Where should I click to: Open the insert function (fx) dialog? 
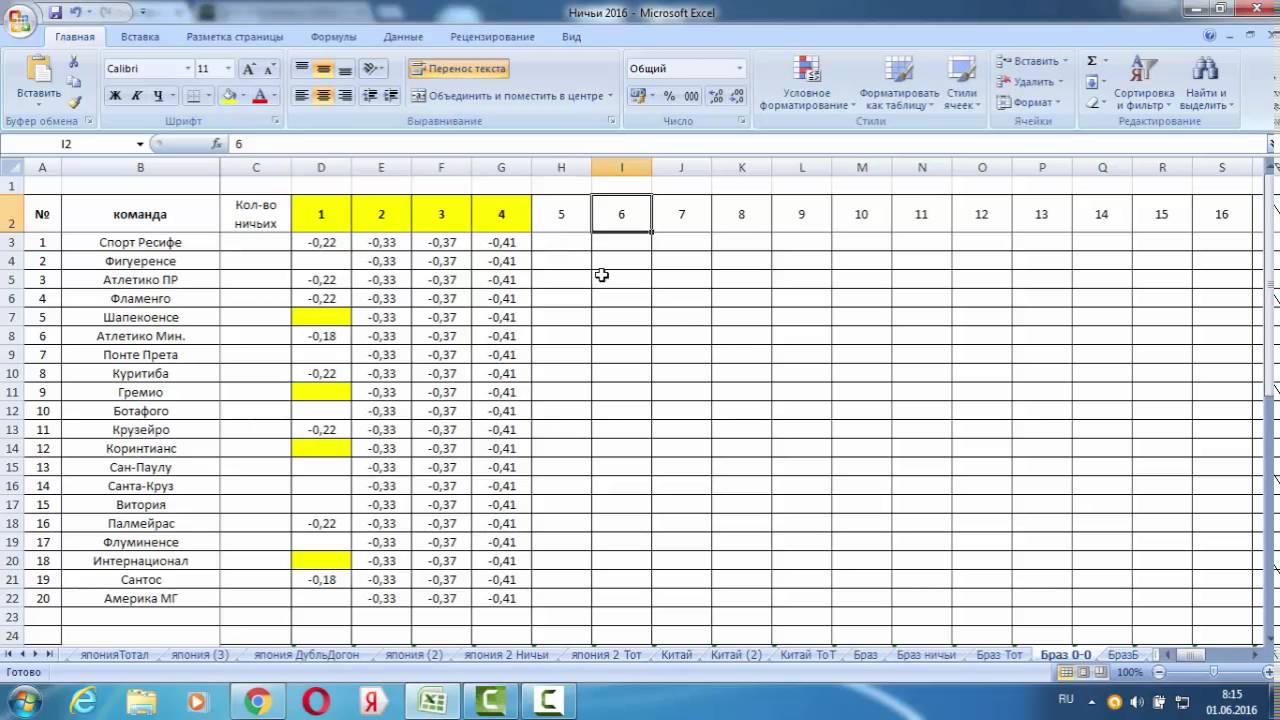(x=216, y=144)
